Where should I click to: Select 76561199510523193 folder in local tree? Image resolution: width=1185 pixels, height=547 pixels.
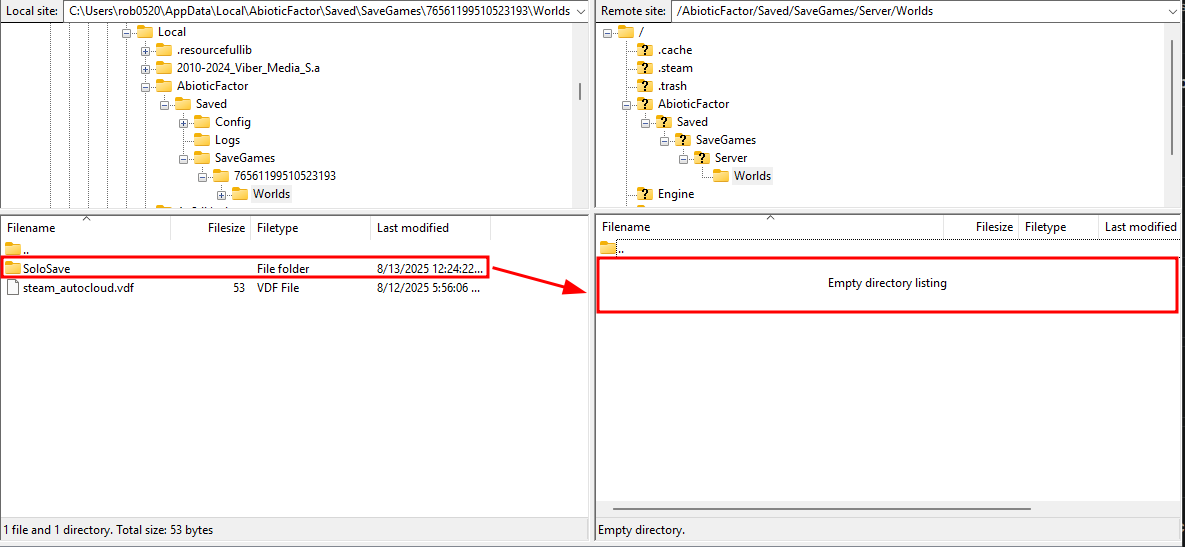[x=285, y=176]
